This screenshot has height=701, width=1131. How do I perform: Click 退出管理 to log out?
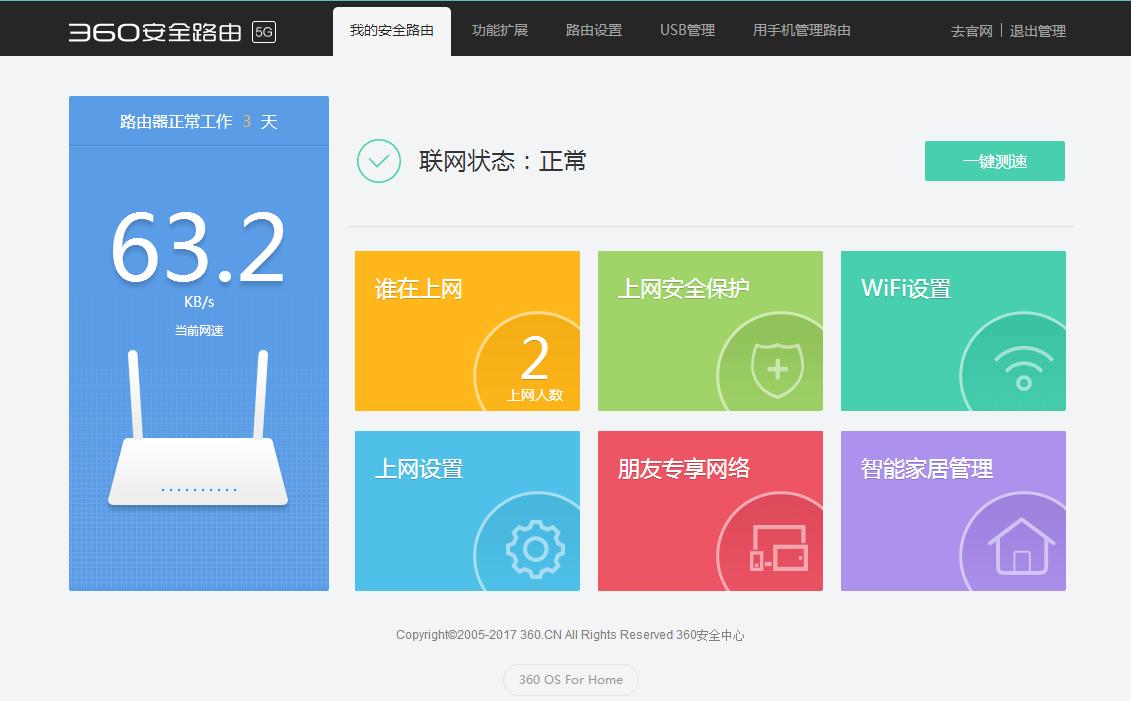pos(1039,31)
